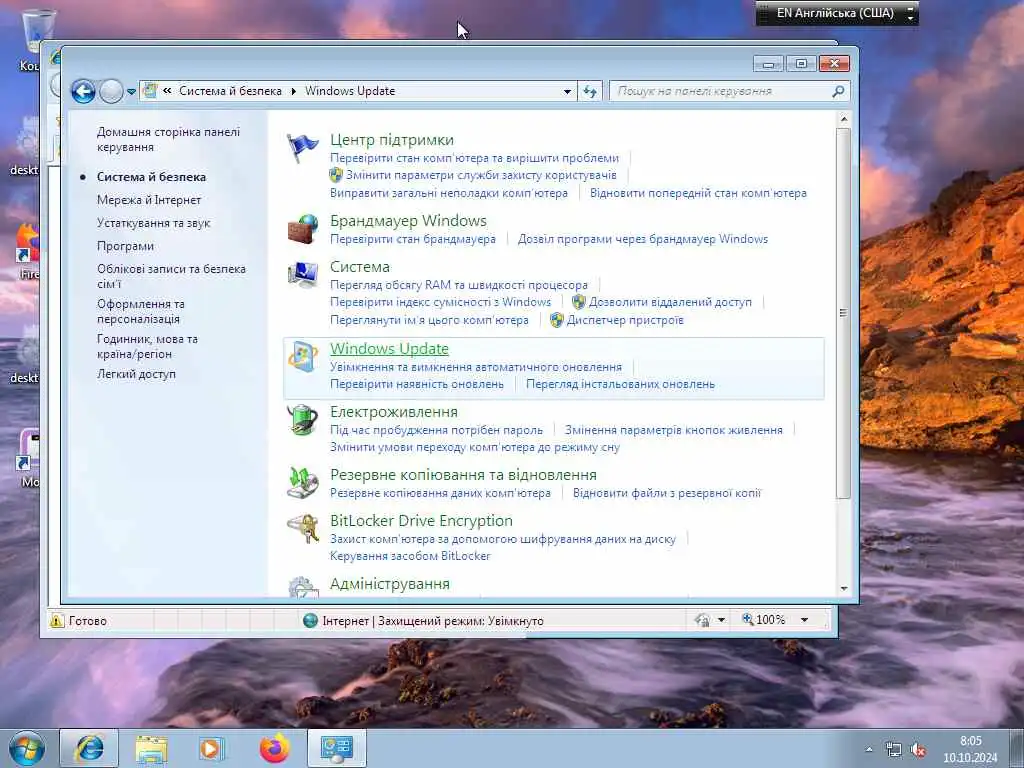Open Облікові записи та безпека сім'ї

(x=171, y=276)
